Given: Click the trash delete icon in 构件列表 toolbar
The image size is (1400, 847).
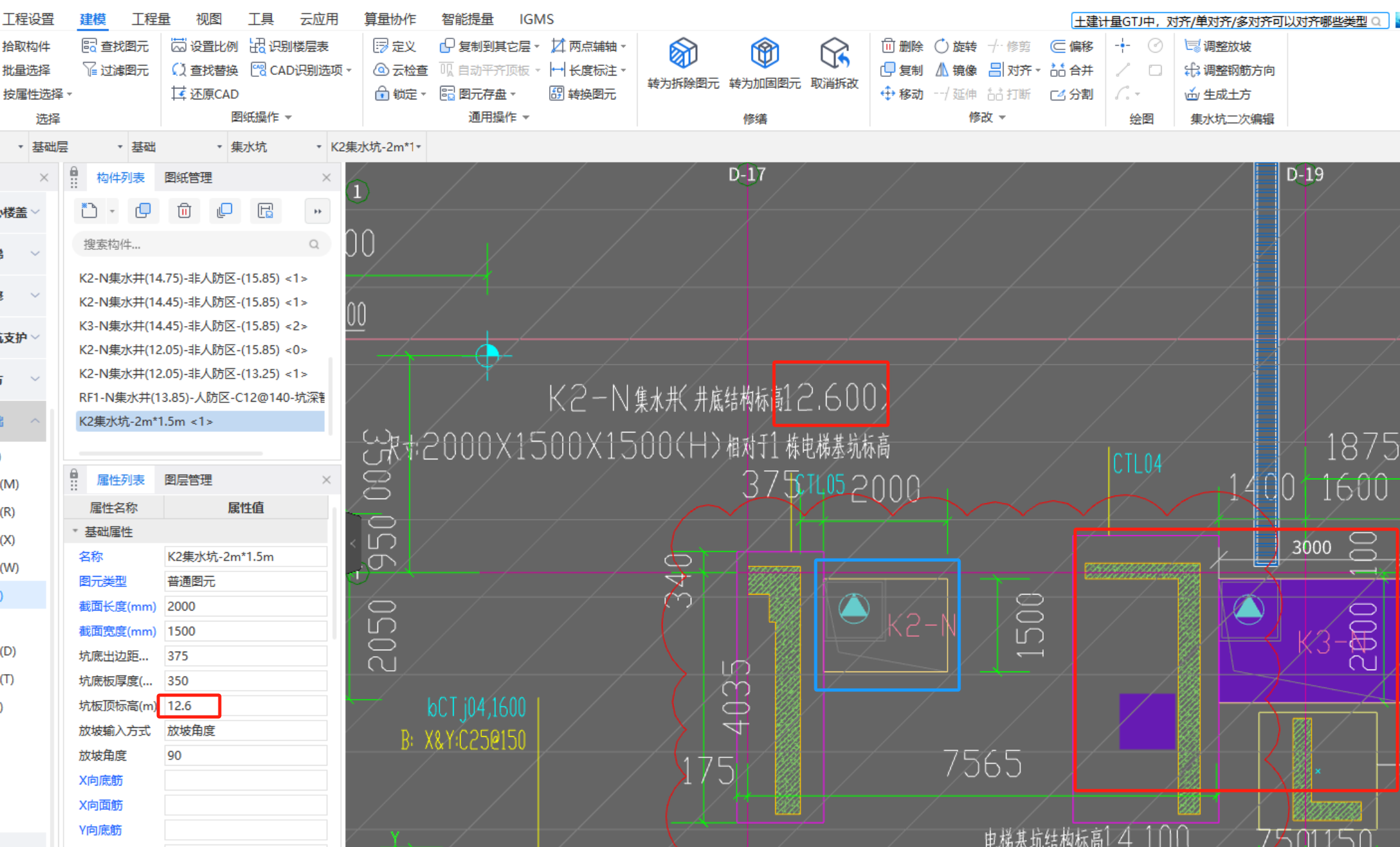Looking at the screenshot, I should point(184,211).
